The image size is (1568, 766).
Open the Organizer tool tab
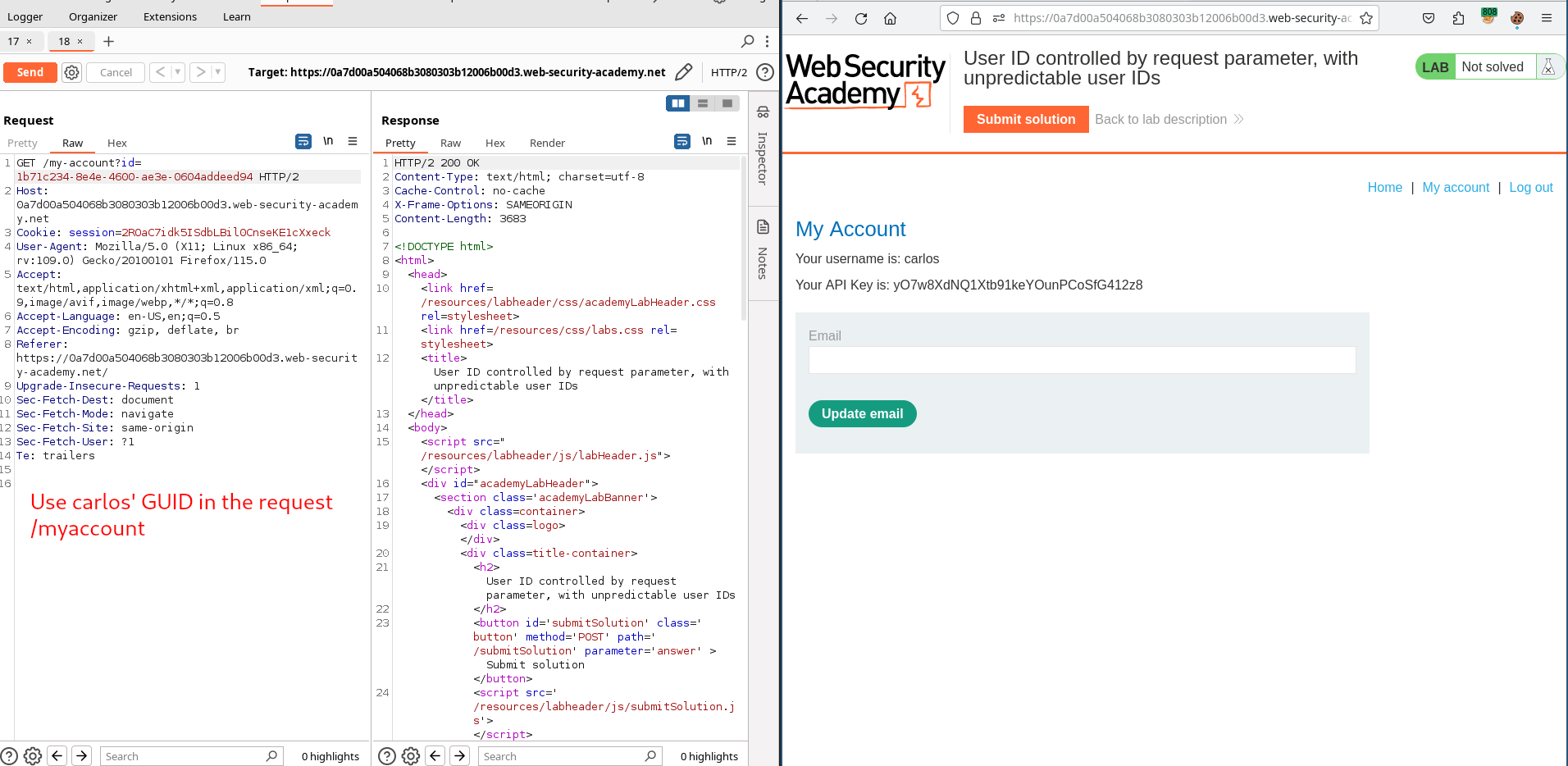[x=93, y=16]
